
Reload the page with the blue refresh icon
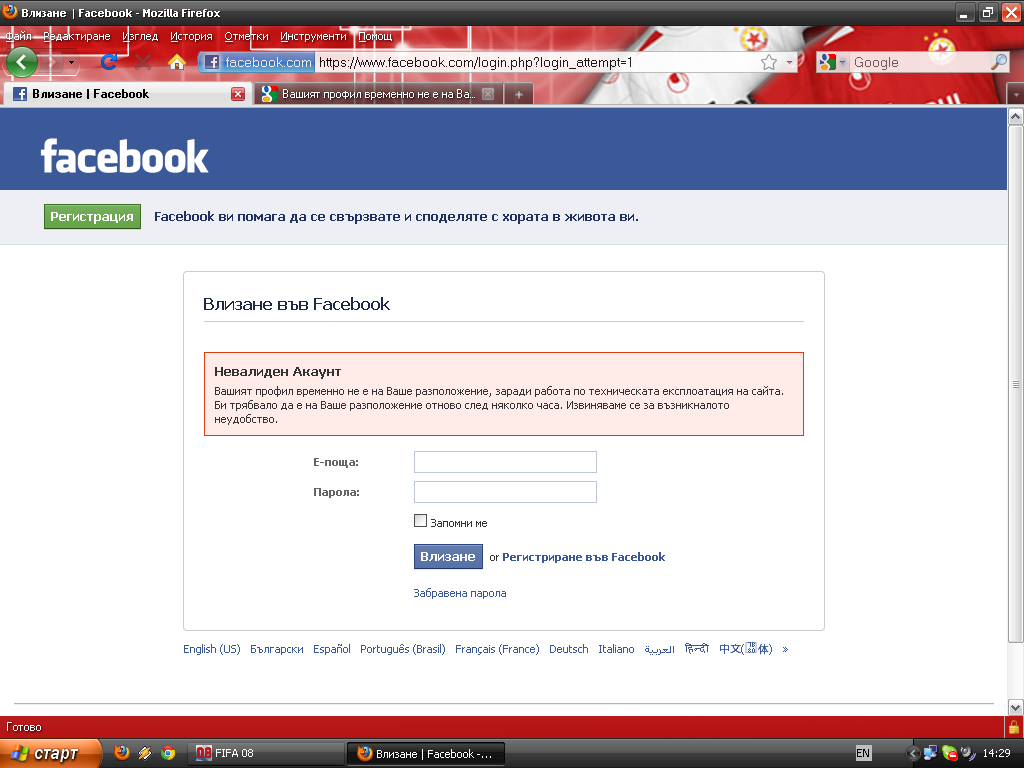109,62
